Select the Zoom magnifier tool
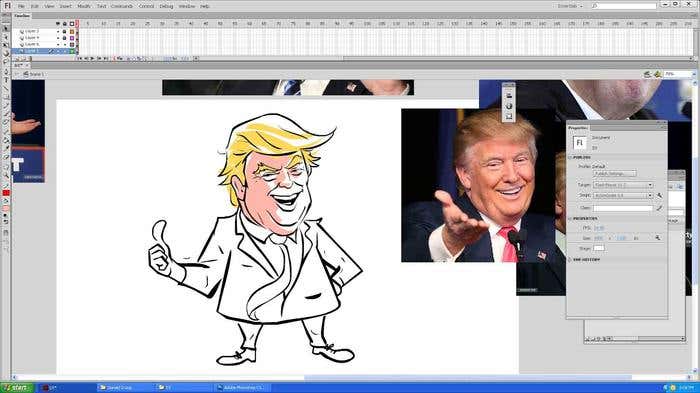 click(x=6, y=175)
